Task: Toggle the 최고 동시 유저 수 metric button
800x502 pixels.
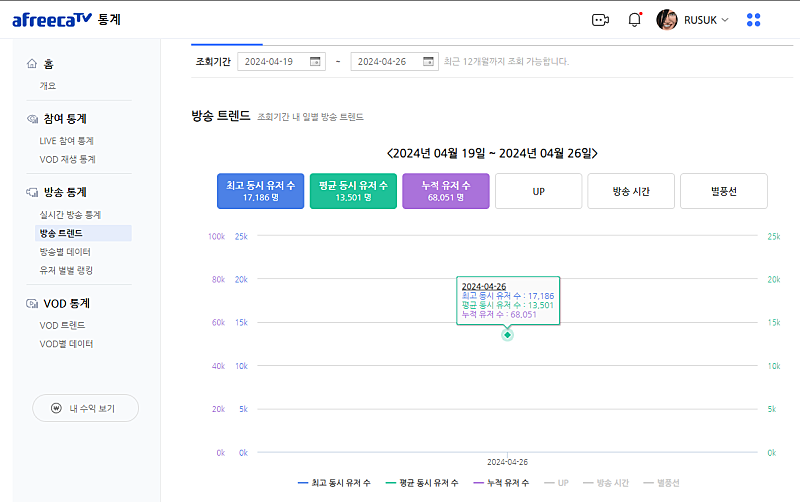Action: pyautogui.click(x=260, y=191)
